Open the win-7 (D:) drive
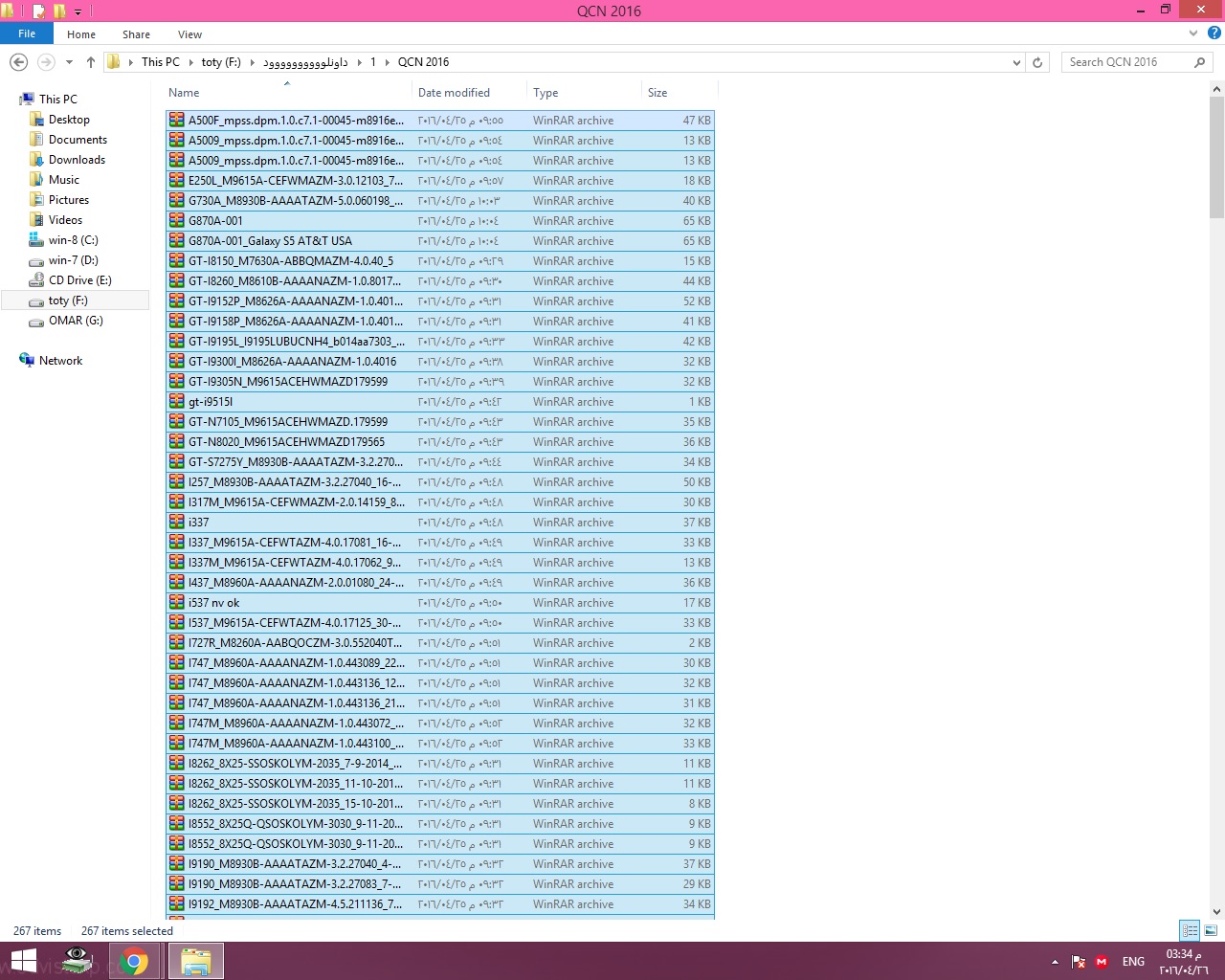Screen dimensions: 1225x980 (74, 260)
